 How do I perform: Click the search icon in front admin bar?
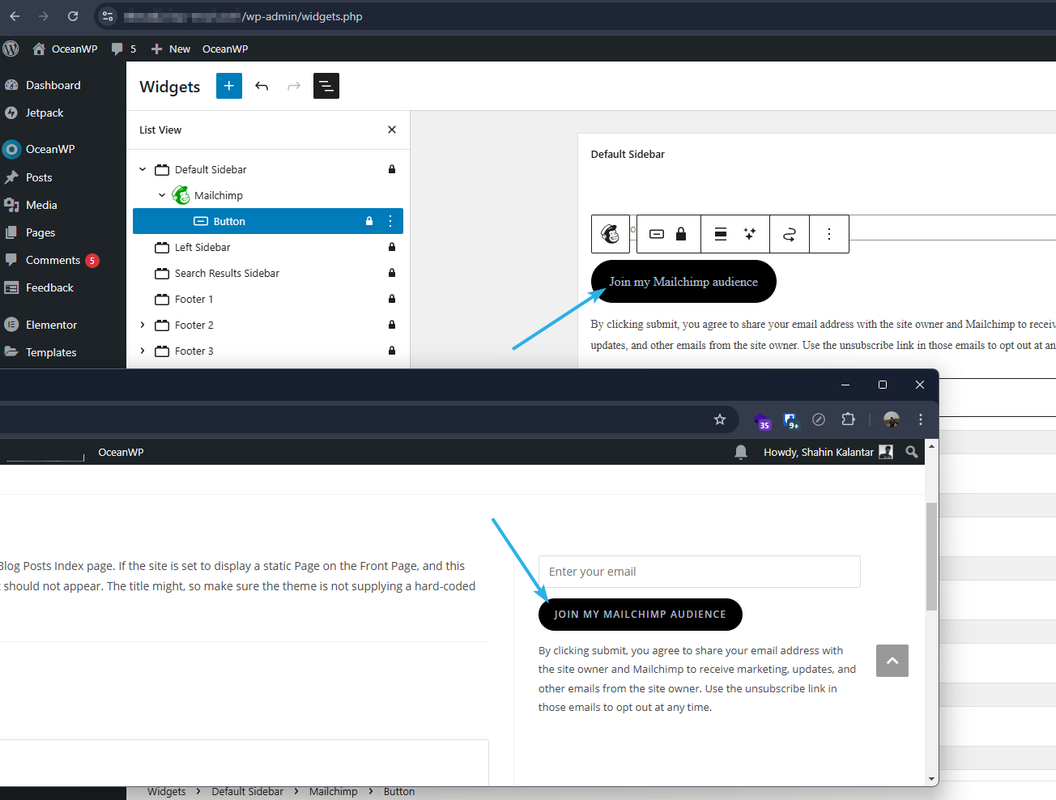click(911, 452)
